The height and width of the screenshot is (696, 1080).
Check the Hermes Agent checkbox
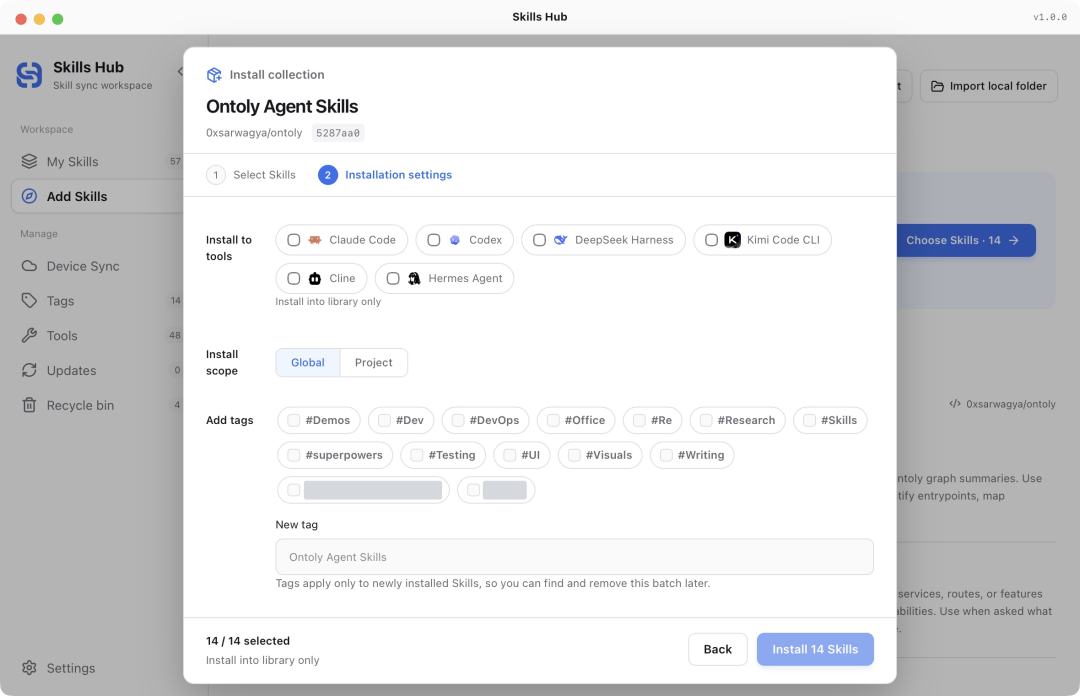click(x=393, y=278)
